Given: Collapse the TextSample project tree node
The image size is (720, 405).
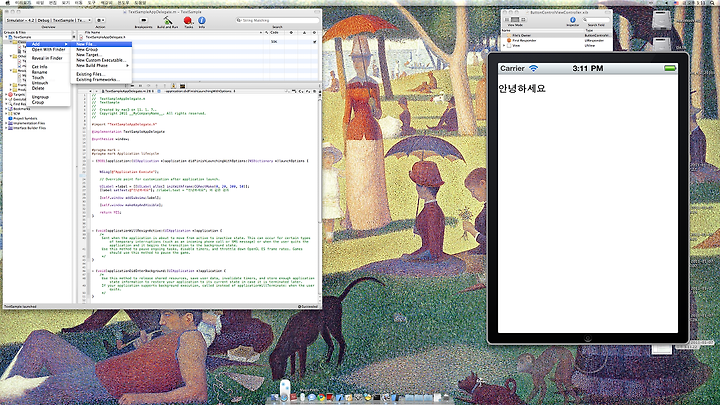Looking at the screenshot, I should [6, 37].
